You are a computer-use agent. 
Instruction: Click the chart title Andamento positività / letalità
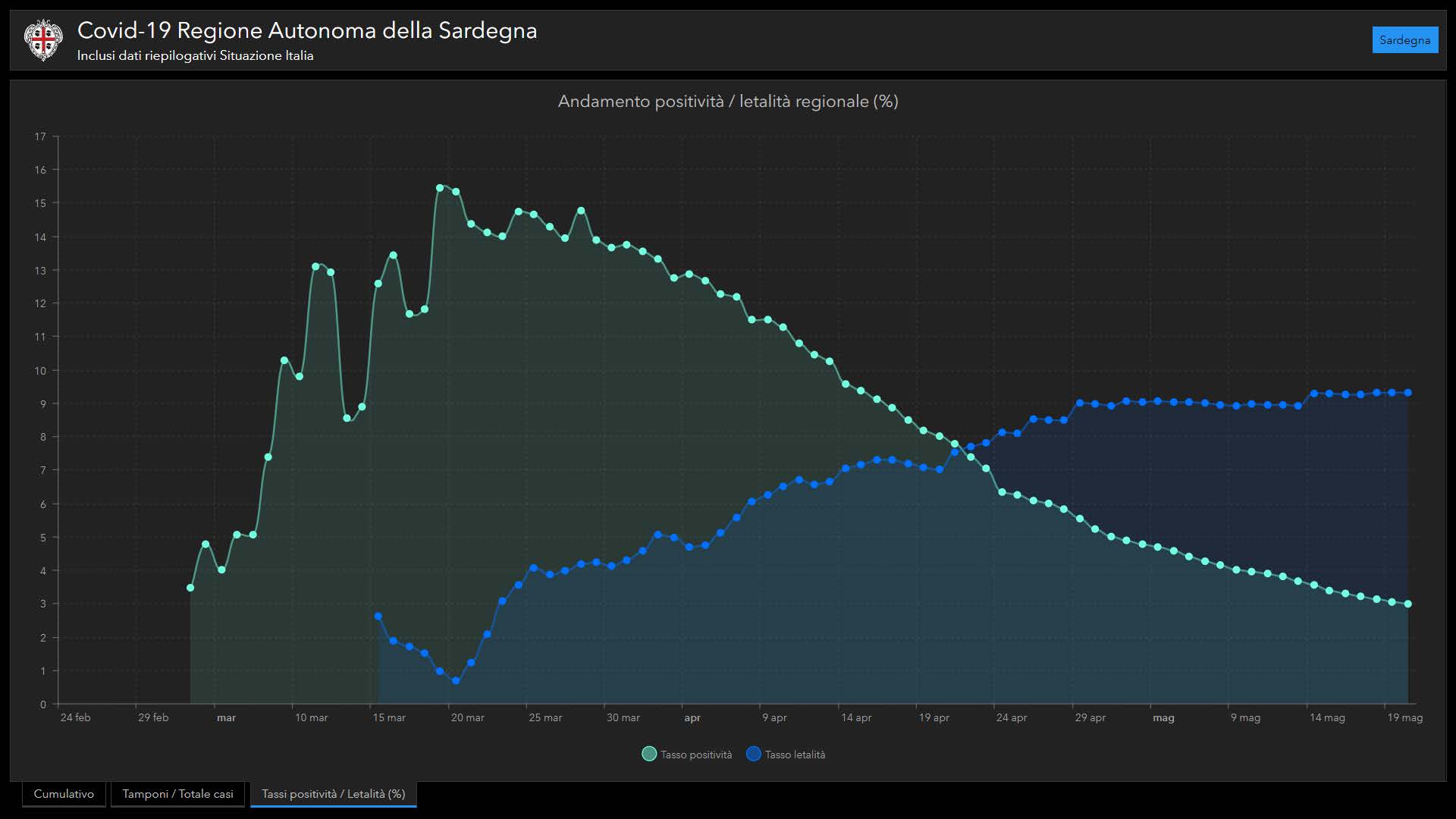coord(727,102)
